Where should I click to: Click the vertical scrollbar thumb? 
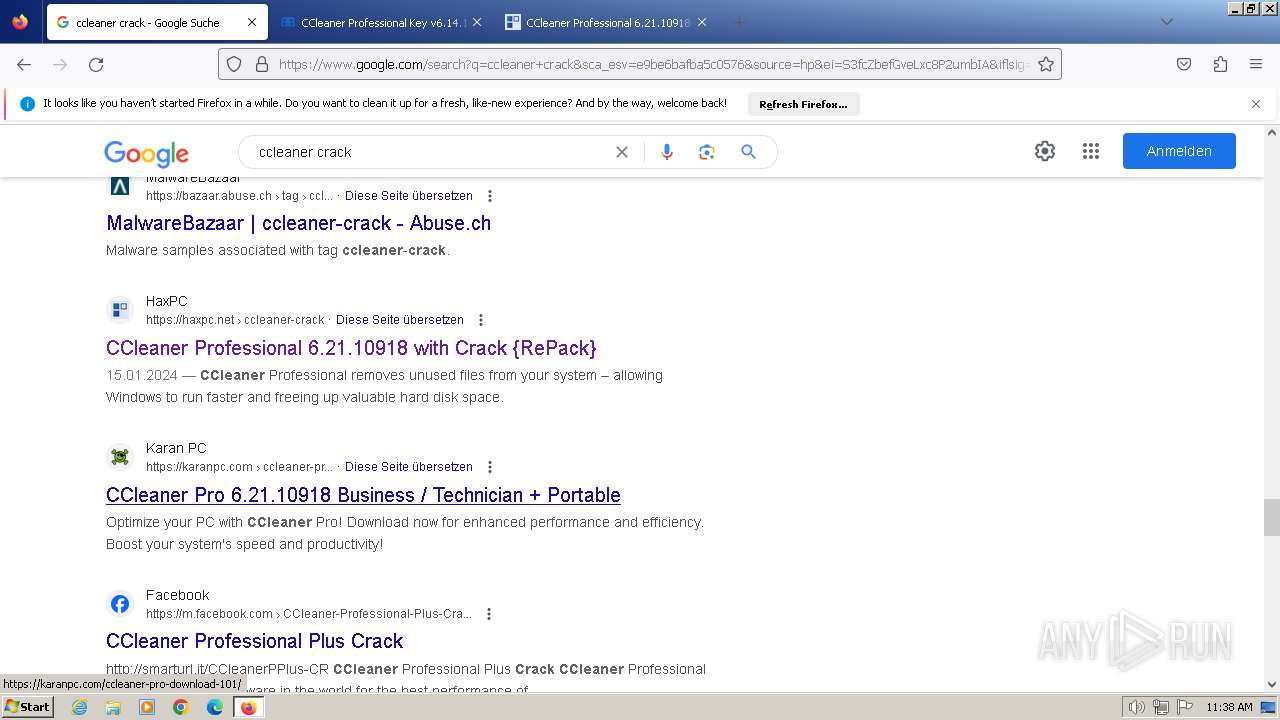click(1272, 517)
